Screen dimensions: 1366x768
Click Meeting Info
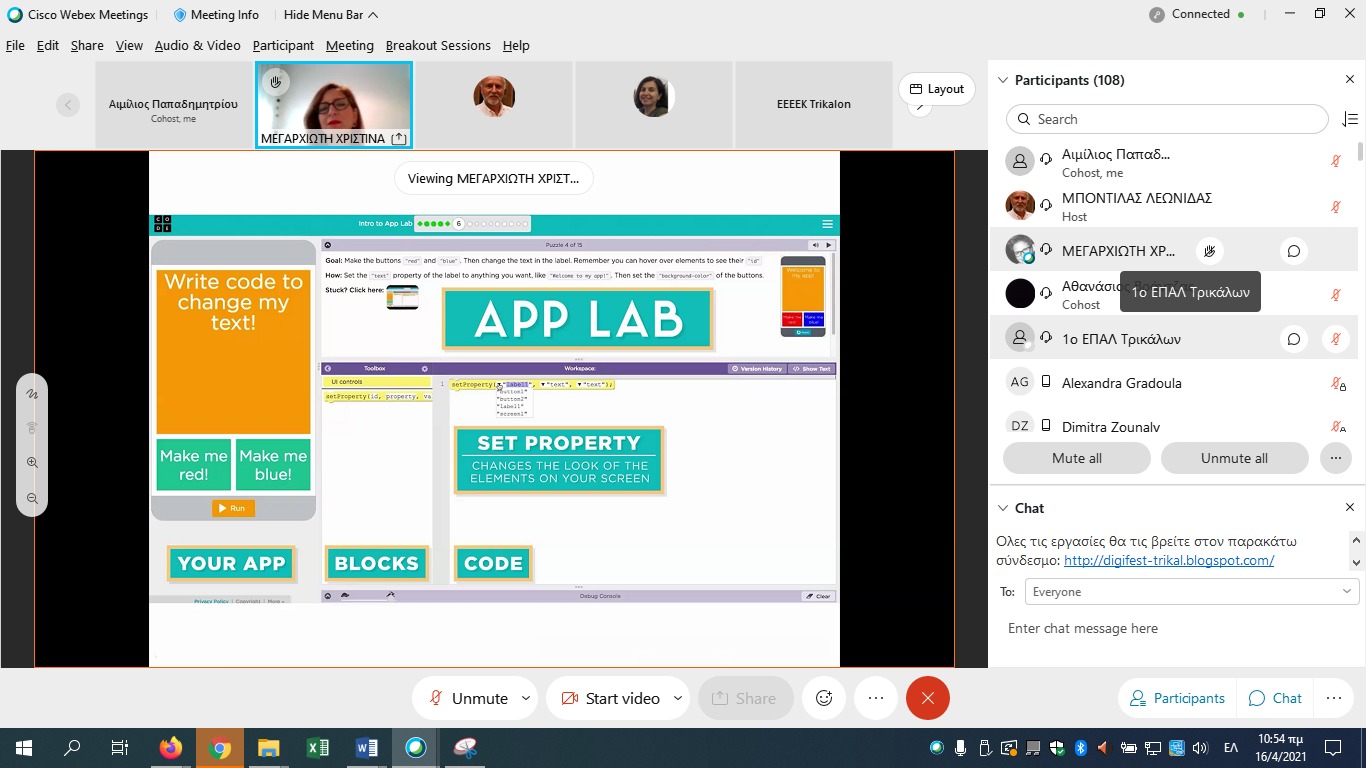click(x=216, y=15)
